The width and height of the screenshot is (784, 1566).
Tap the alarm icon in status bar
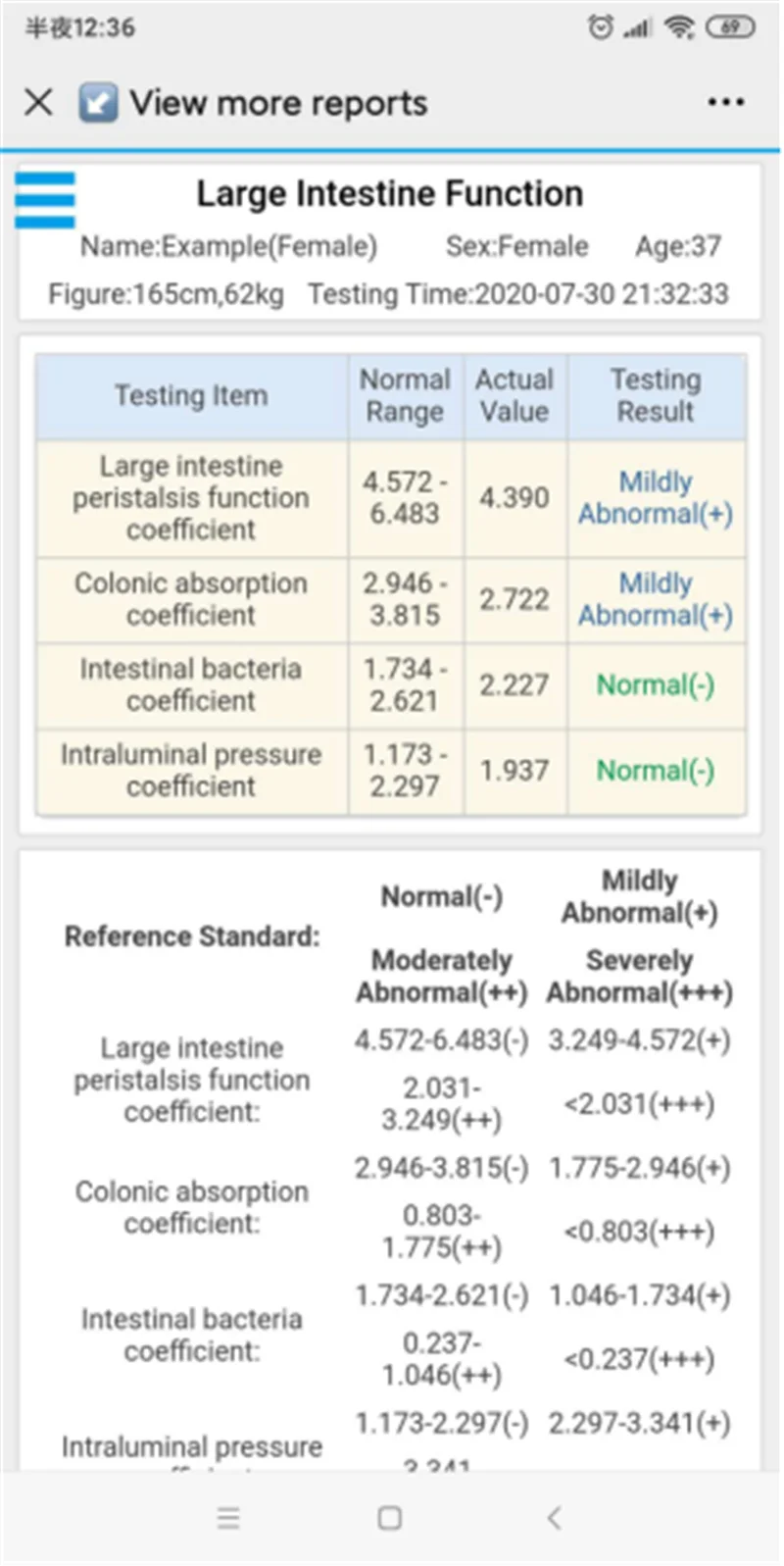600,27
